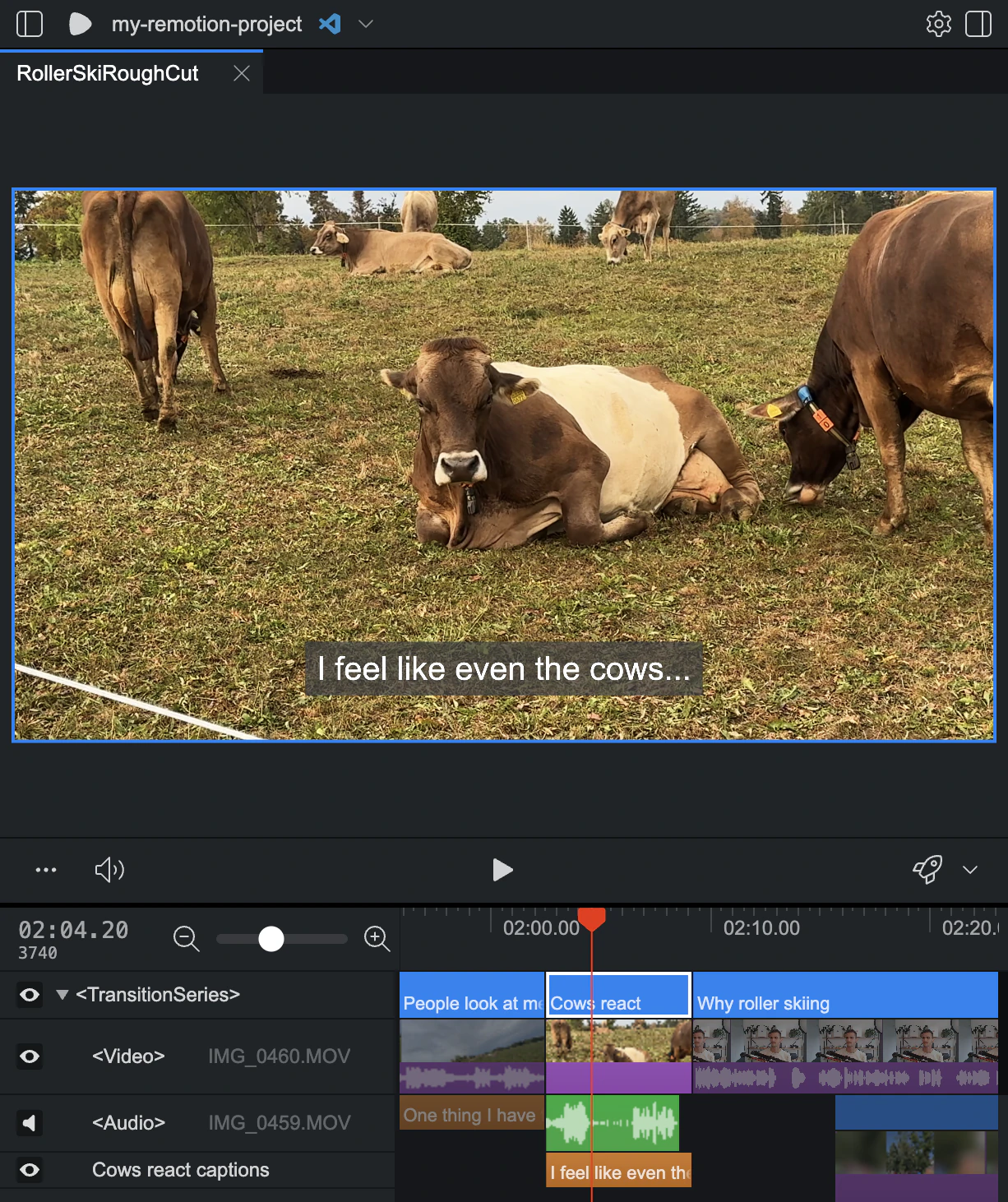Select the Audio track label
The width and height of the screenshot is (1008, 1202).
128,1123
